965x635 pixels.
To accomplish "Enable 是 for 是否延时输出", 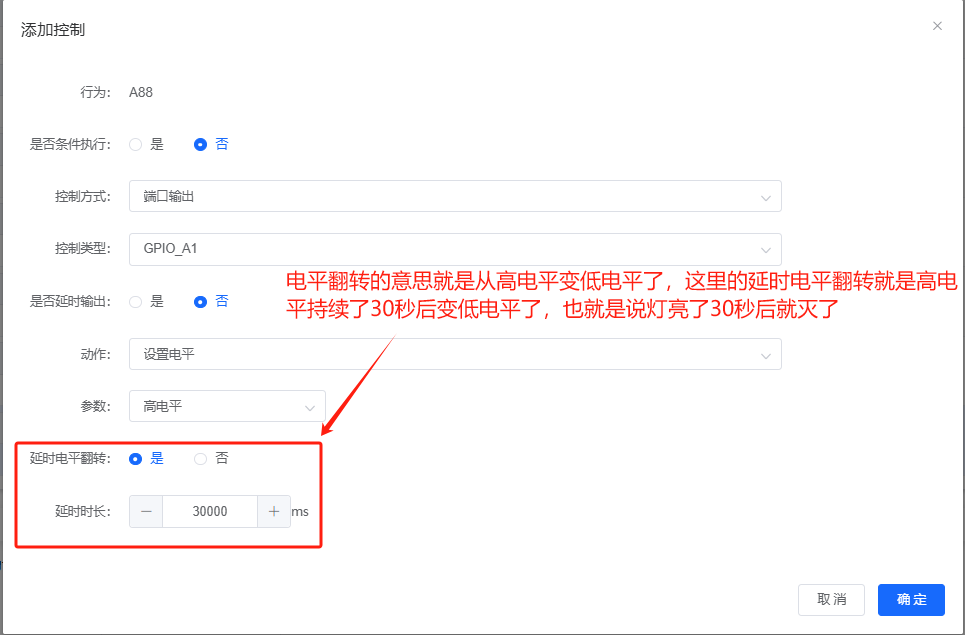I will (136, 301).
